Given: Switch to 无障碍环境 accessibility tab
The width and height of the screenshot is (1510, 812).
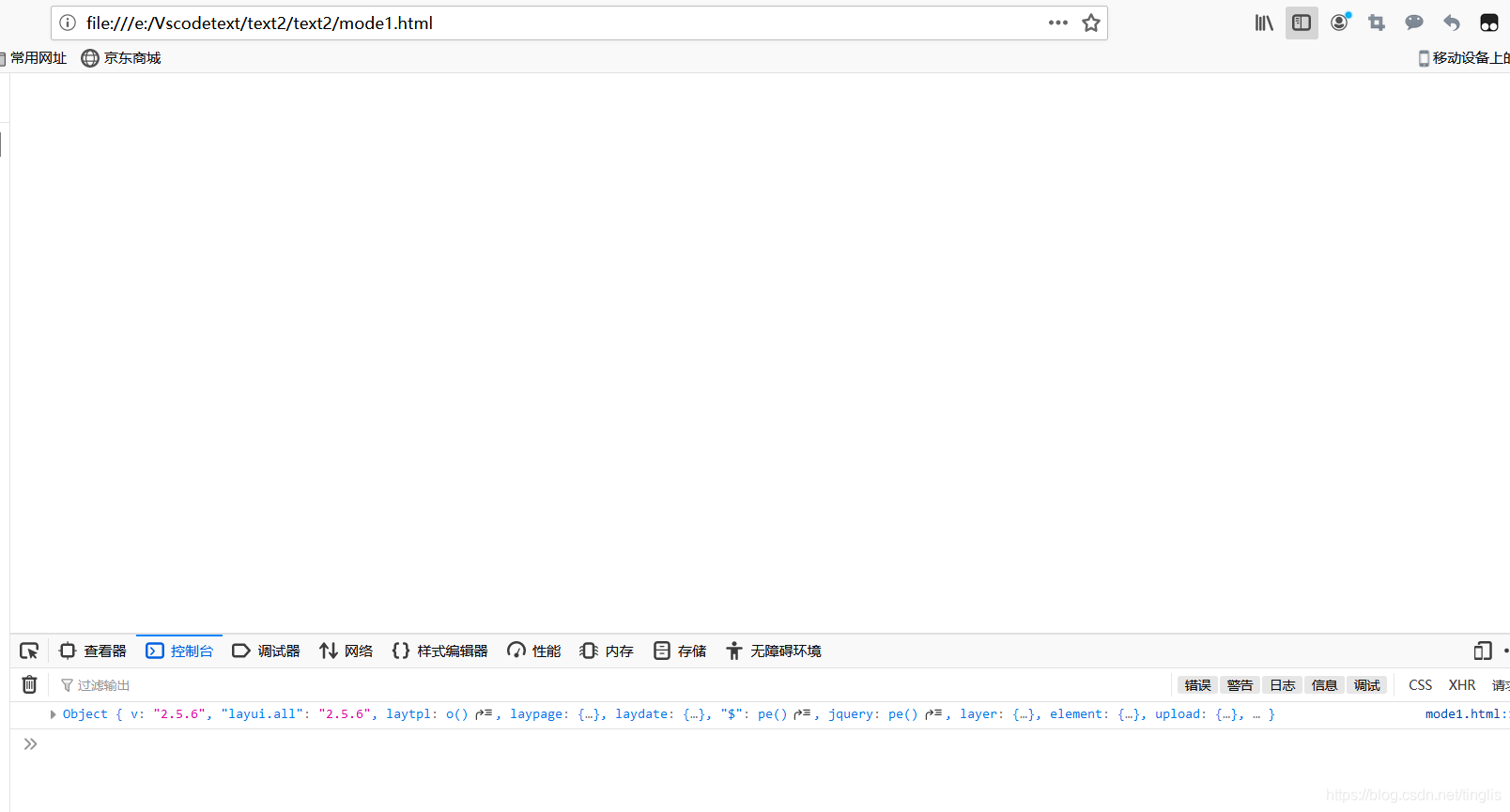Looking at the screenshot, I should tap(774, 651).
